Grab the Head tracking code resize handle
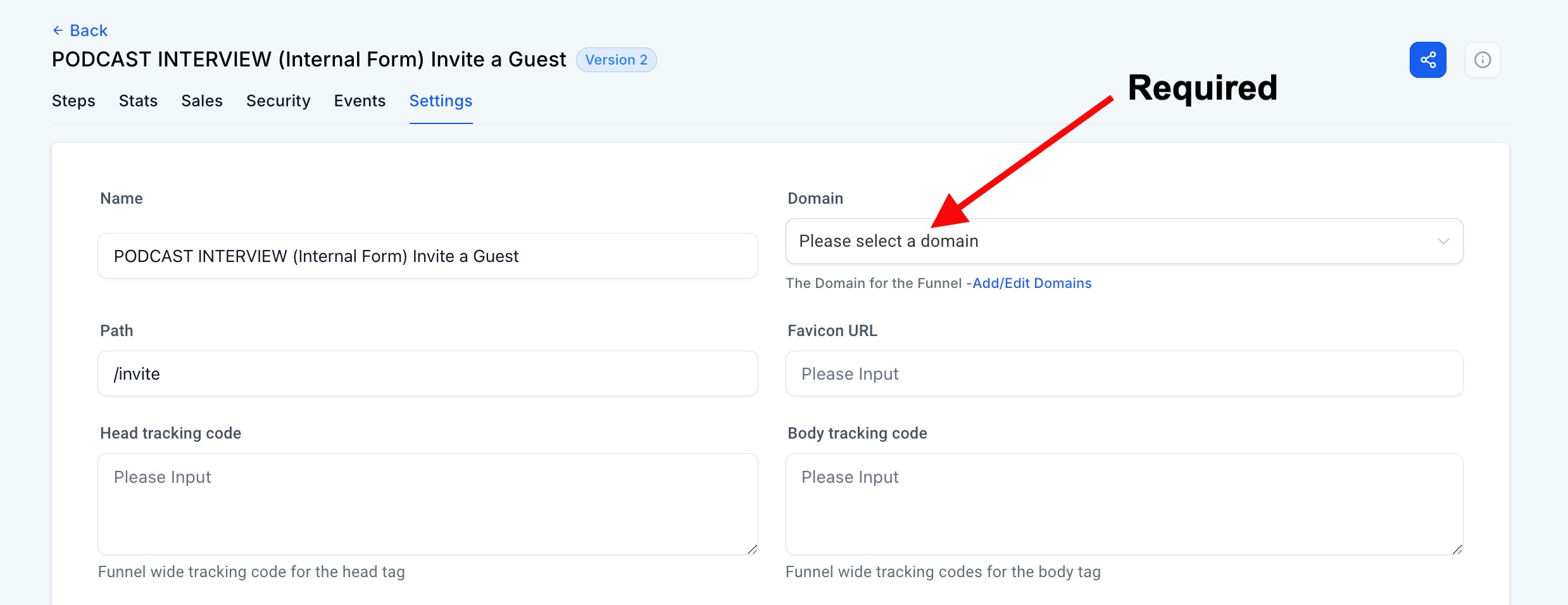 pos(752,549)
